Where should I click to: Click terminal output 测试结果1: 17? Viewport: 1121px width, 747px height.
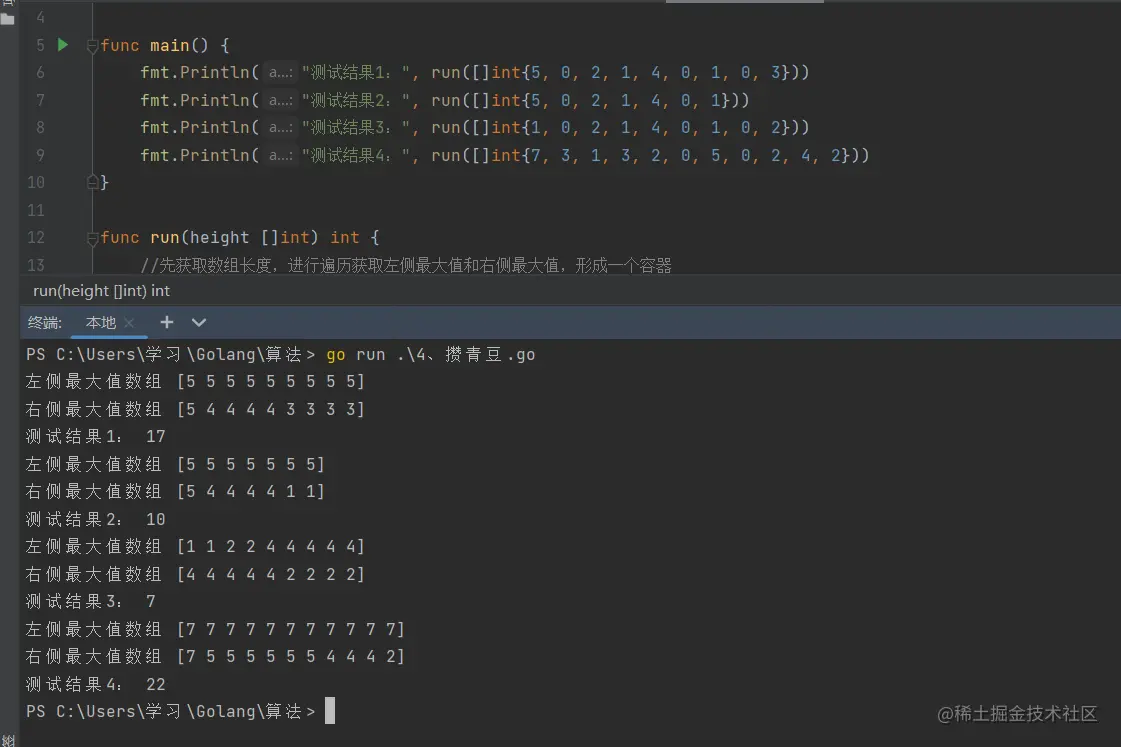(95, 437)
